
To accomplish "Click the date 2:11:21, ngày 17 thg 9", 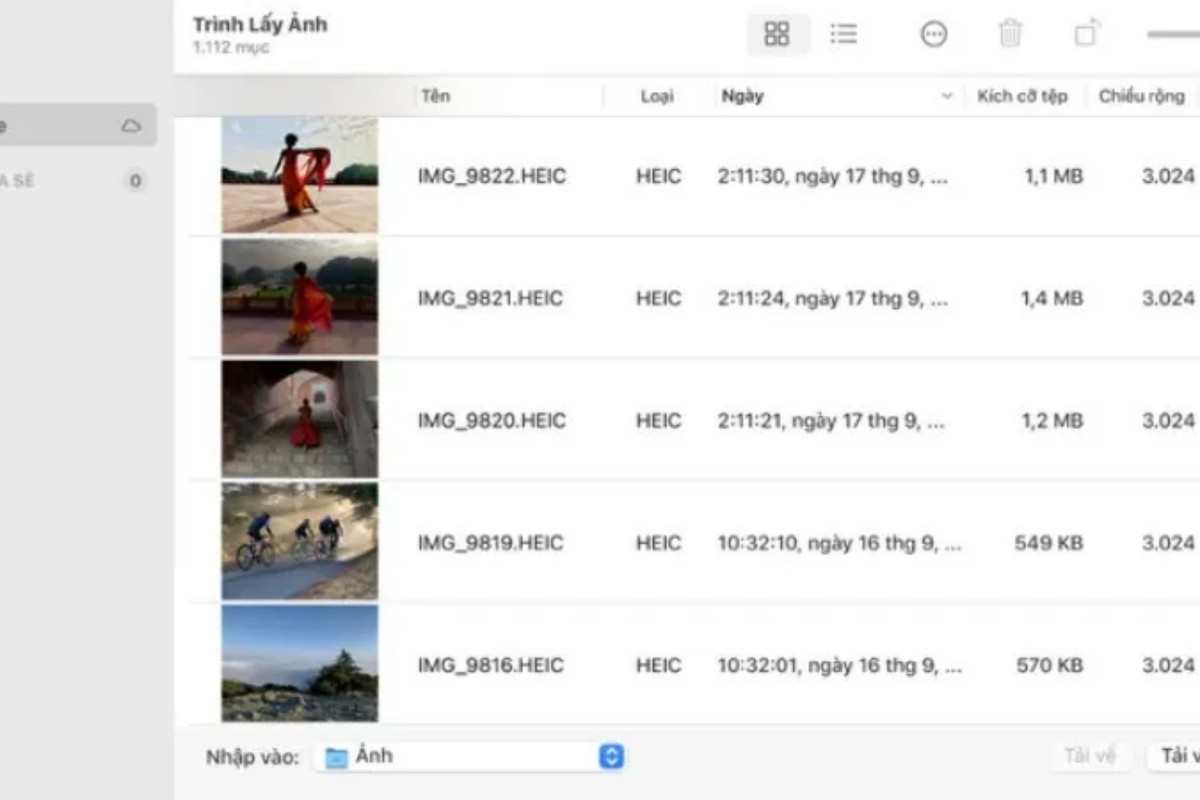I will point(831,421).
